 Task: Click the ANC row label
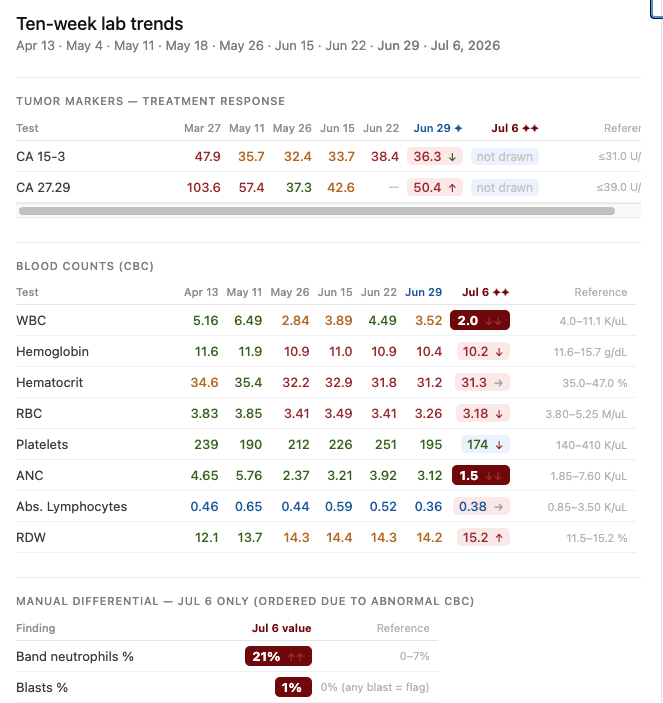tap(30, 475)
